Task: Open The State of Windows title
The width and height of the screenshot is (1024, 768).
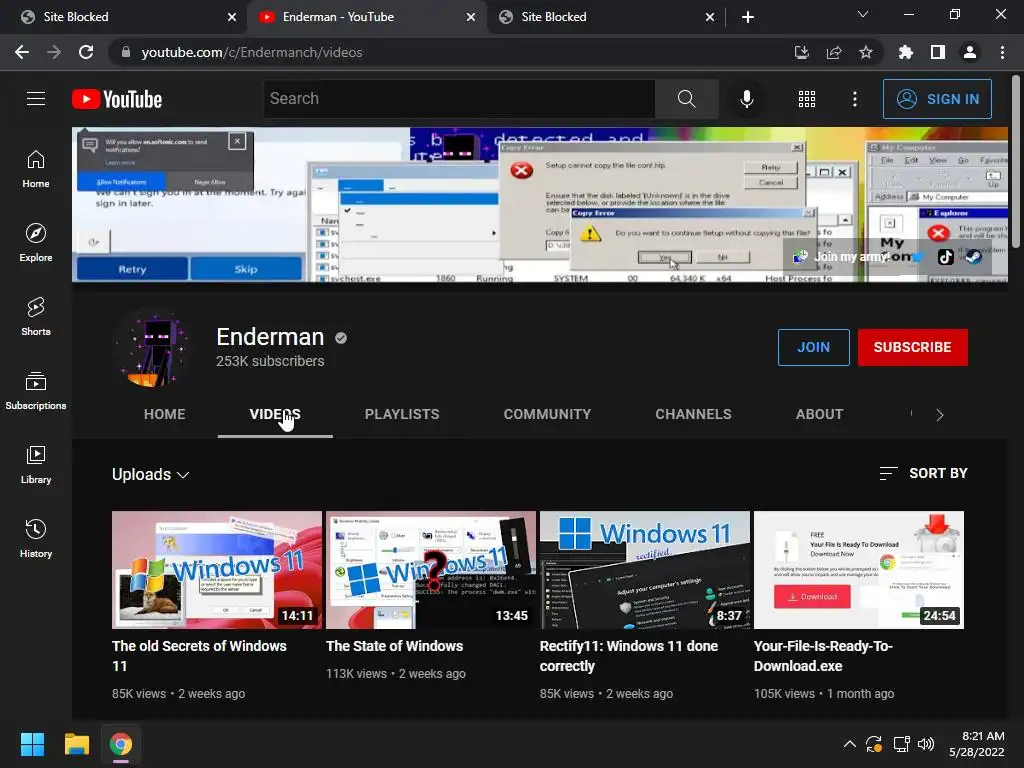Action: 394,646
